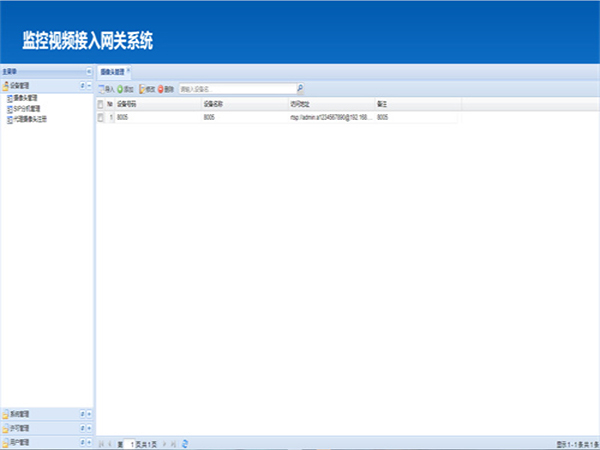Image resolution: width=600 pixels, height=450 pixels.
Task: Check the select-all header checkbox
Action: [x=100, y=103]
